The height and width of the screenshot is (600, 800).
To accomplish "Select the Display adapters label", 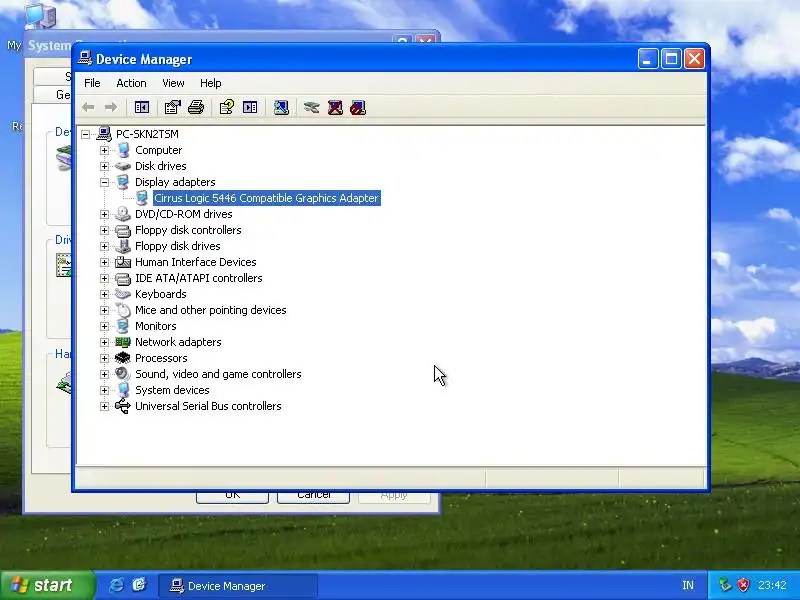I will click(175, 182).
